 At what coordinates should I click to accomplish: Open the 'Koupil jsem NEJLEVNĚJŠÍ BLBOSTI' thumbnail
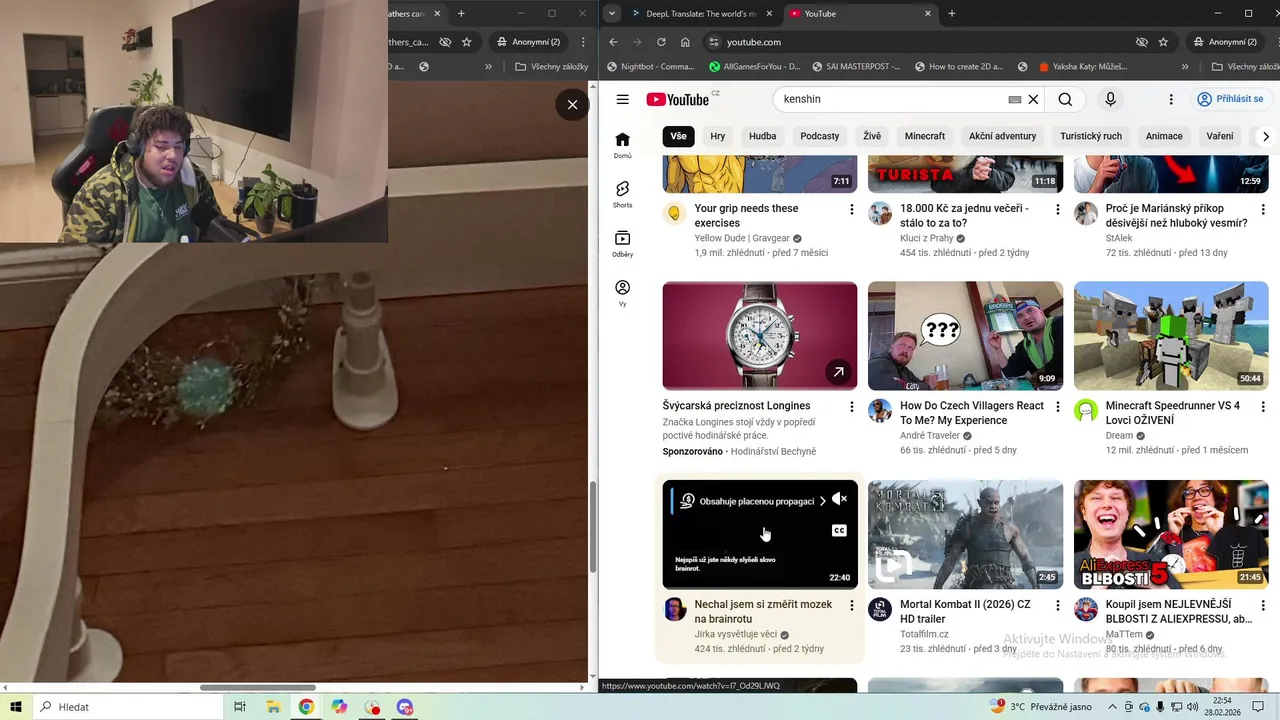1171,534
